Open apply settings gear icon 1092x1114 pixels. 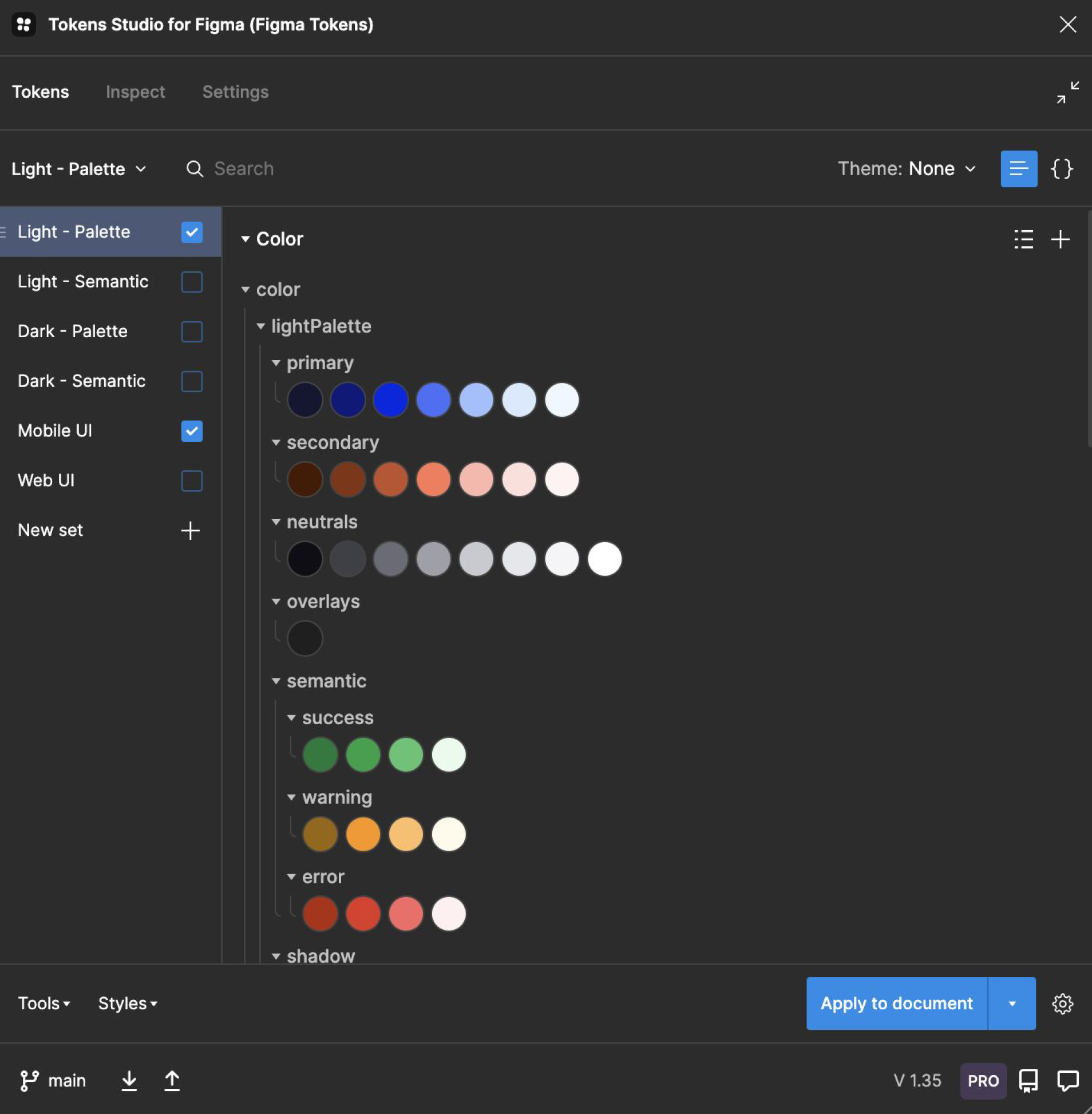coord(1062,1004)
